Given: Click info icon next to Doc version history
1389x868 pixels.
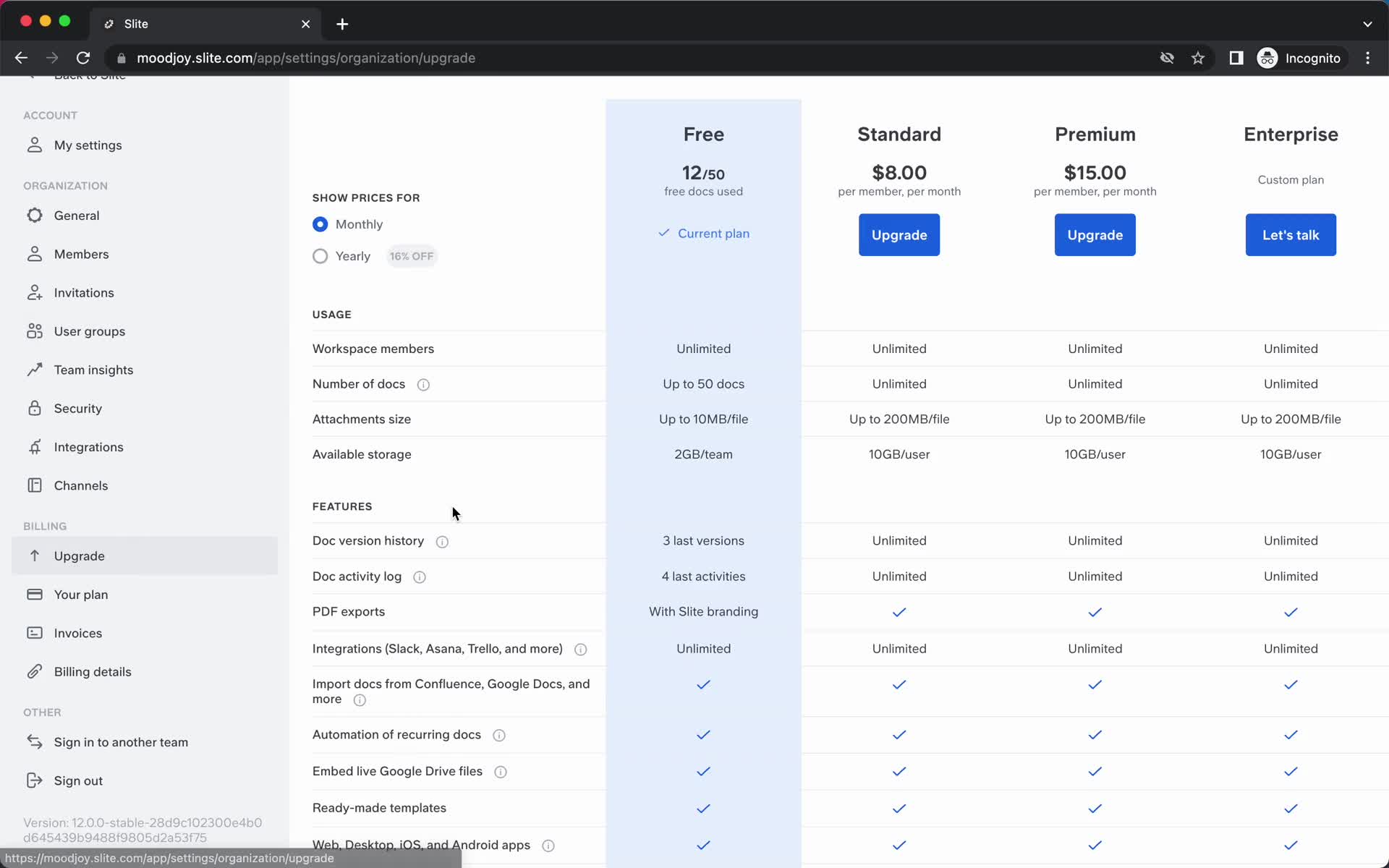Looking at the screenshot, I should click(441, 541).
